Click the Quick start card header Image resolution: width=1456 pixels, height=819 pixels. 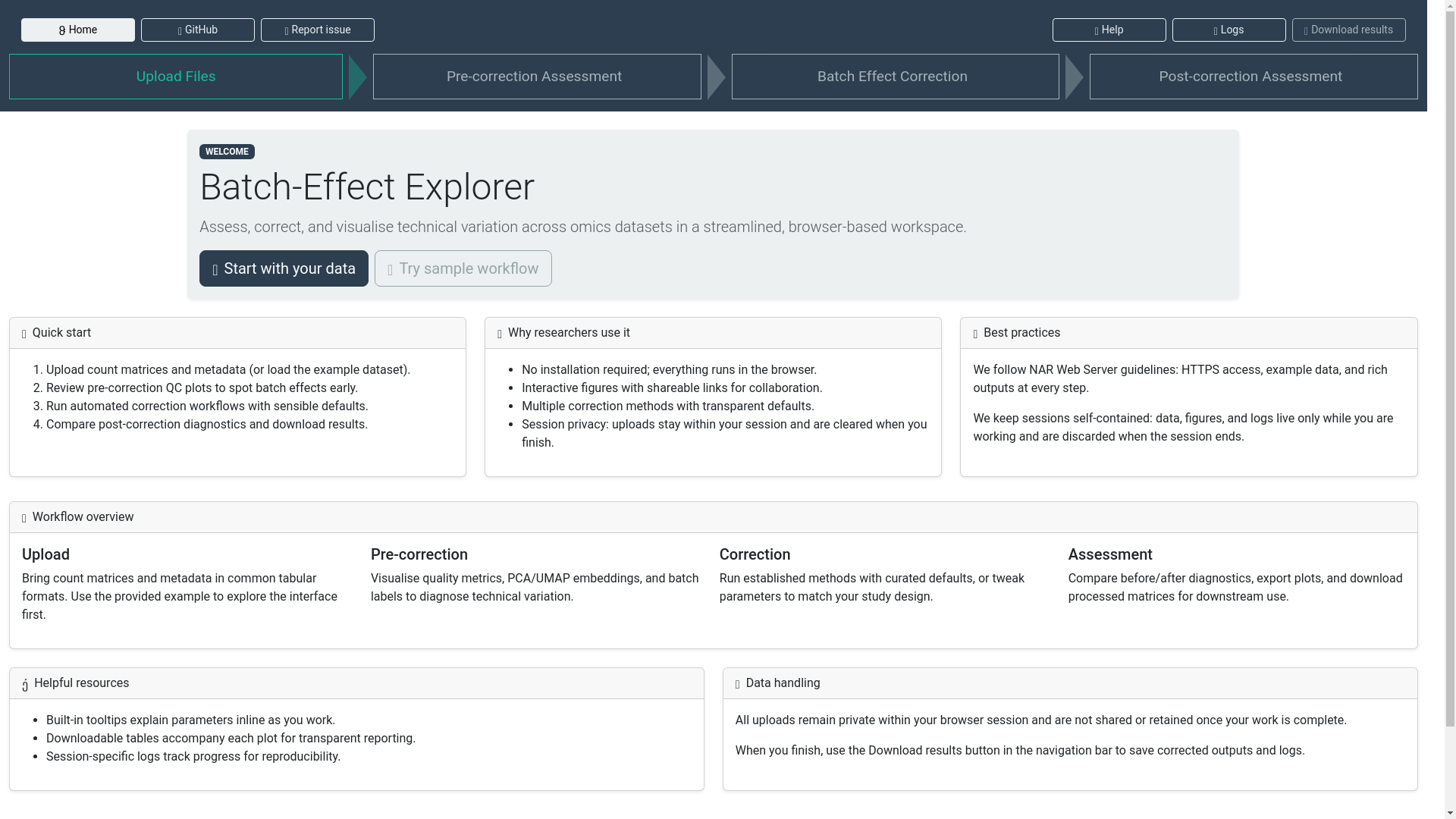coord(237,333)
